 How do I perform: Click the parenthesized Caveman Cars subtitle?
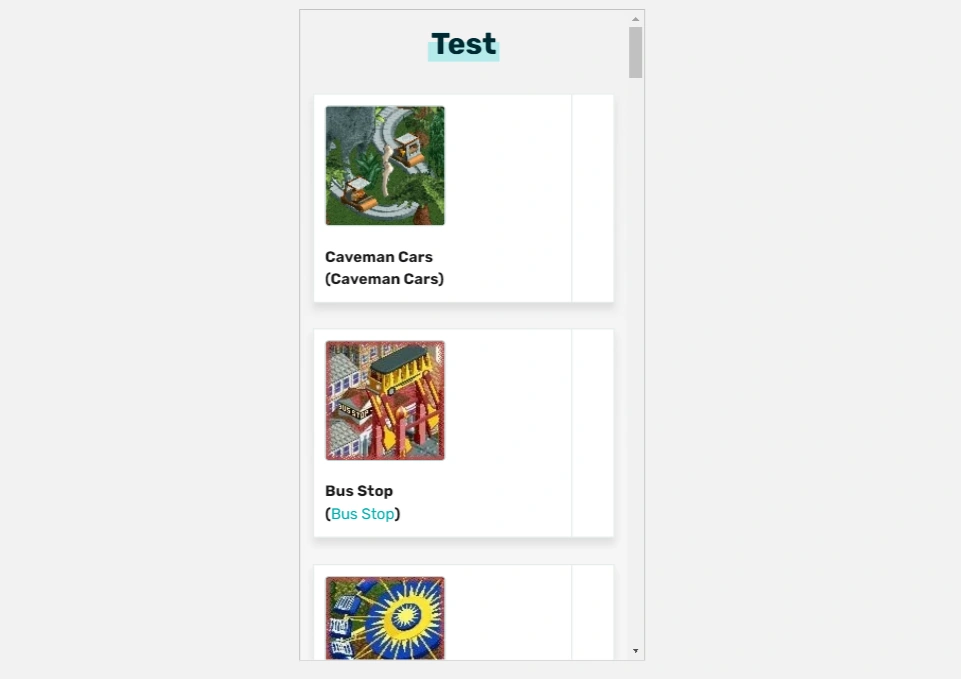385,279
